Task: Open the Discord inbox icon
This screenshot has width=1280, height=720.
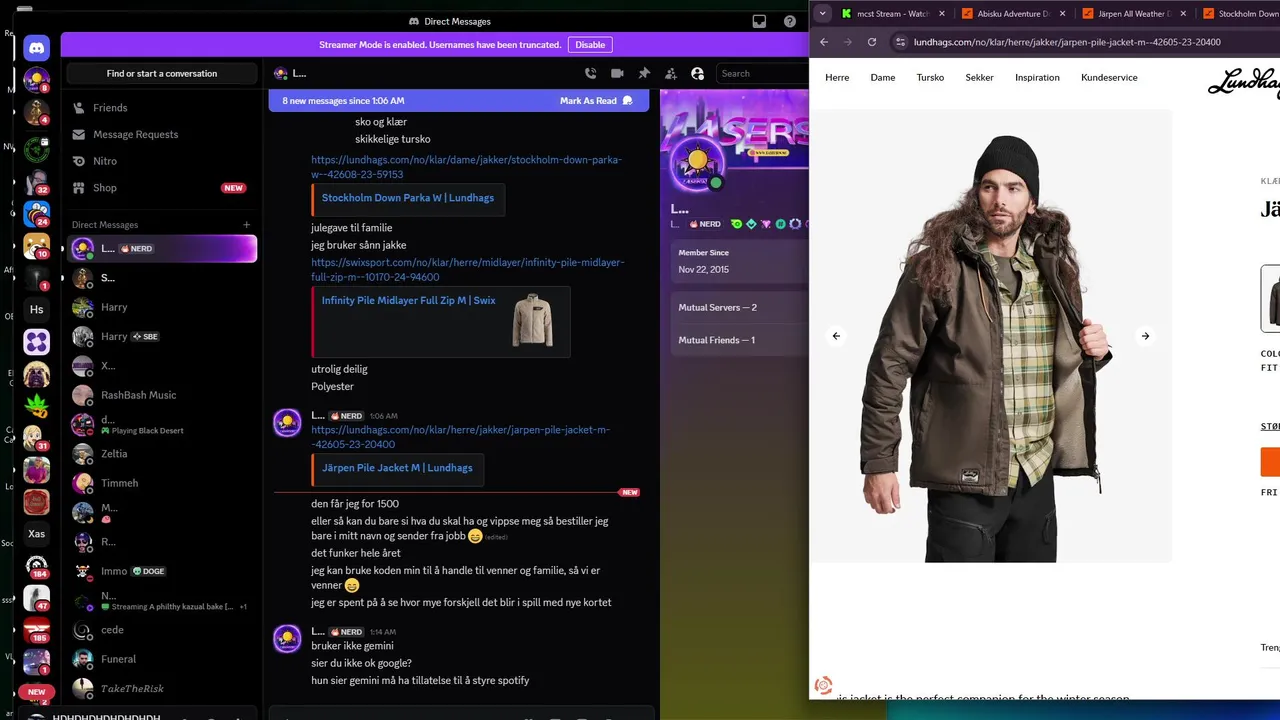Action: 759,21
